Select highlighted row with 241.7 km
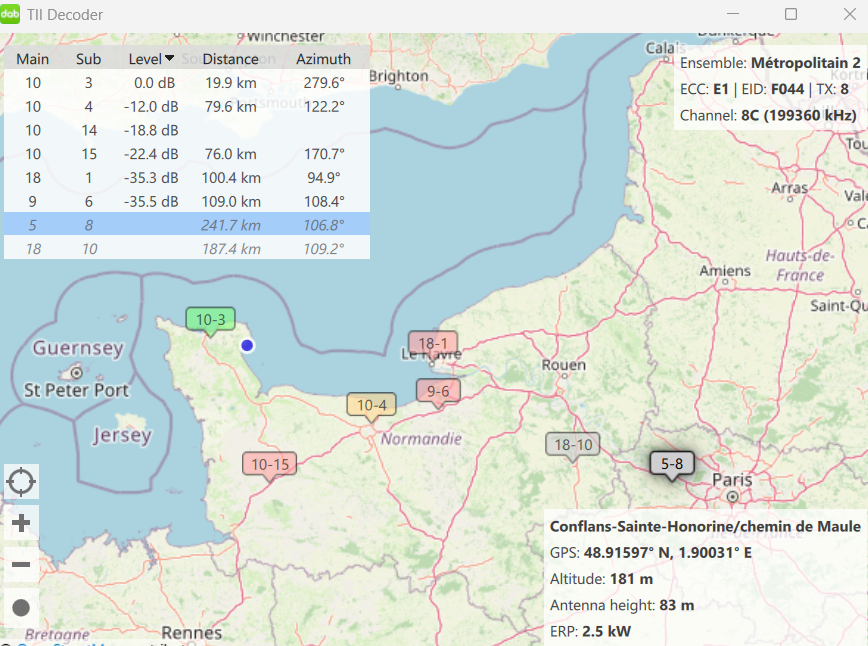Viewport: 868px width, 646px height. tap(187, 225)
